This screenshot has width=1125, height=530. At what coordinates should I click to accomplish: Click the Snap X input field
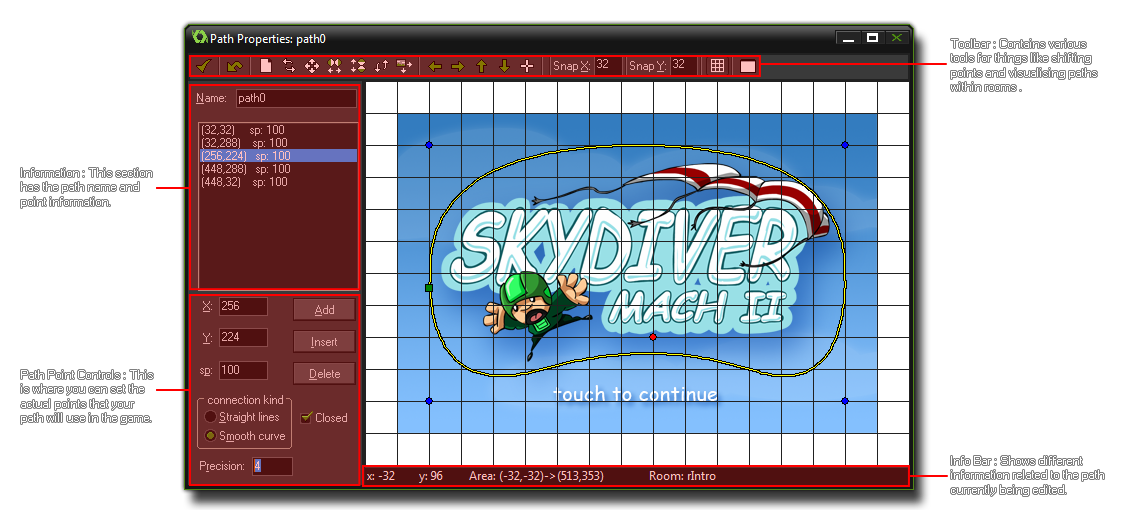(607, 66)
